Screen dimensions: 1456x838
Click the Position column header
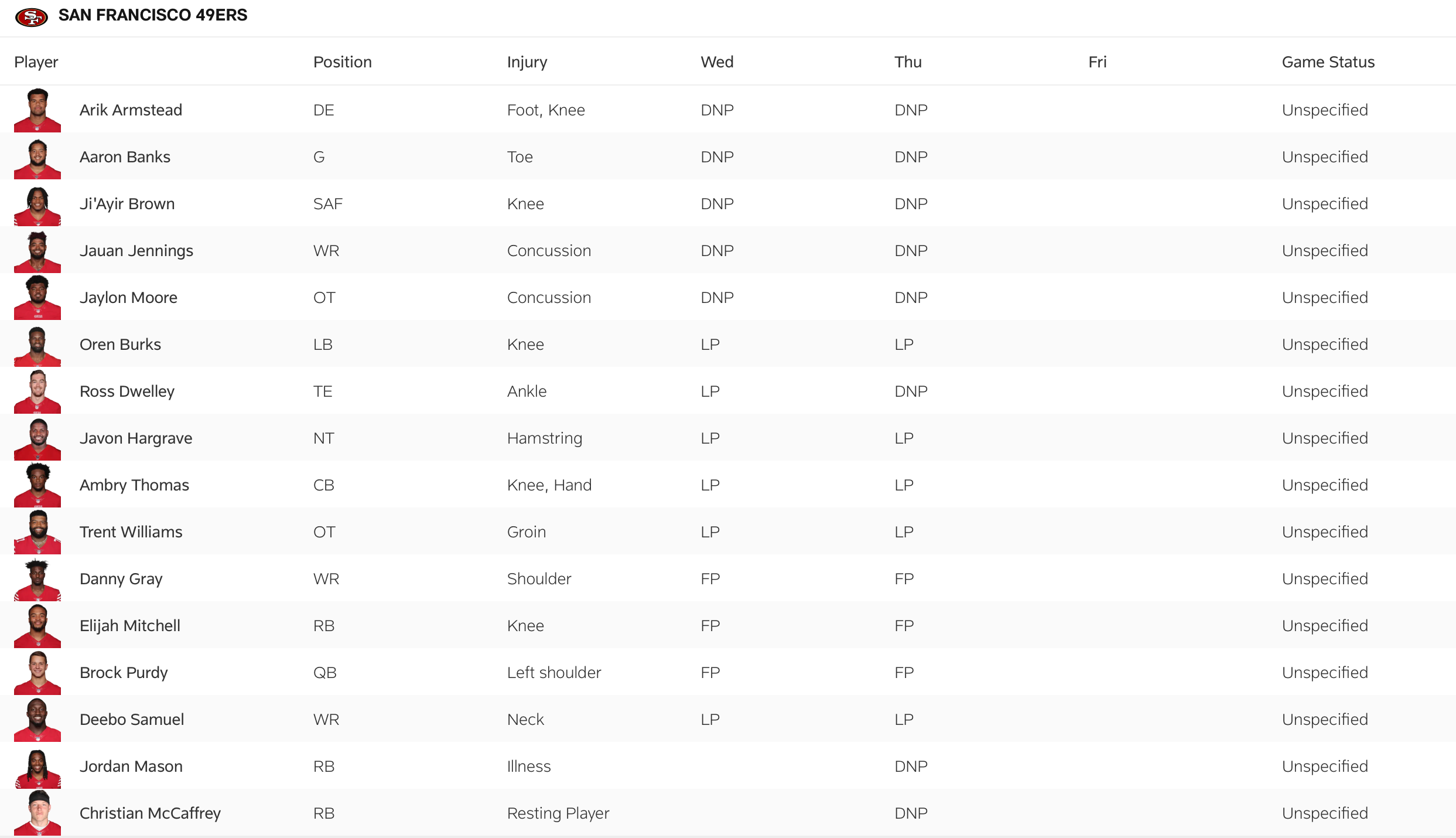(343, 62)
